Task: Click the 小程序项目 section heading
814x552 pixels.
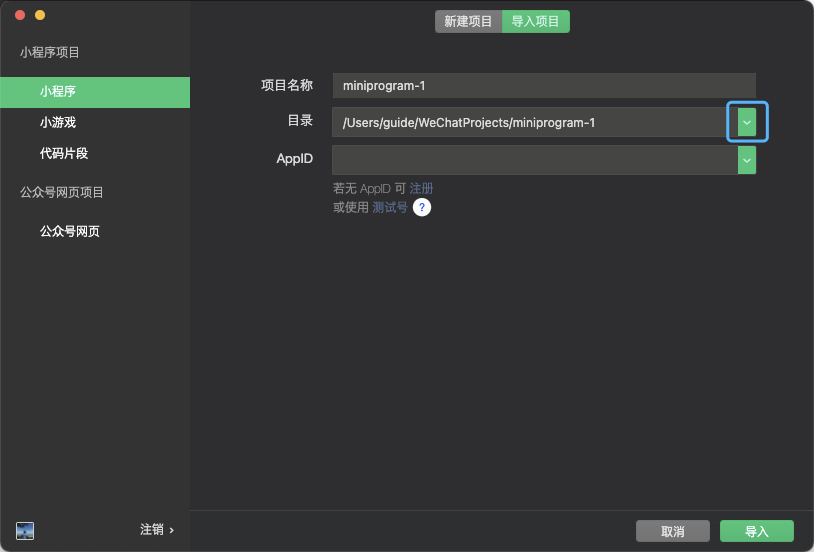Action: coord(50,52)
